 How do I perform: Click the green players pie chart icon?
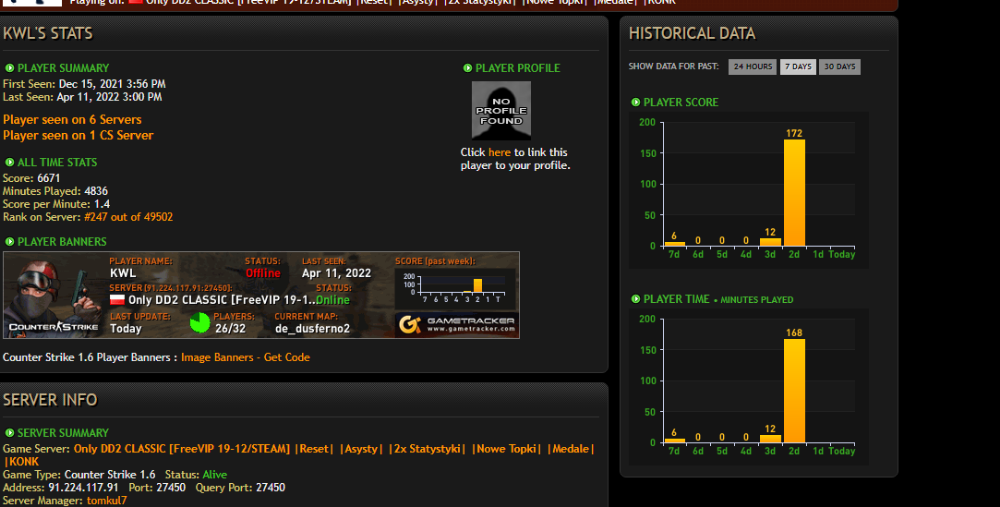(200, 323)
